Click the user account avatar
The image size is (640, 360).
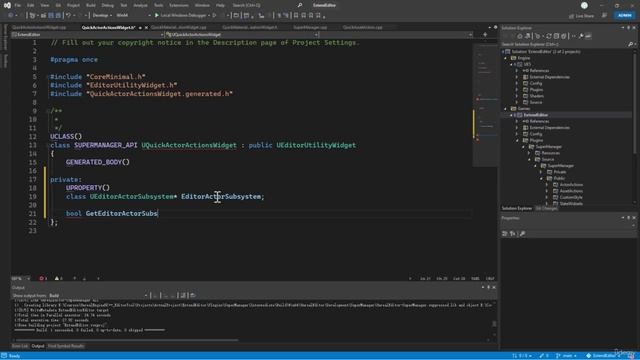point(584,5)
